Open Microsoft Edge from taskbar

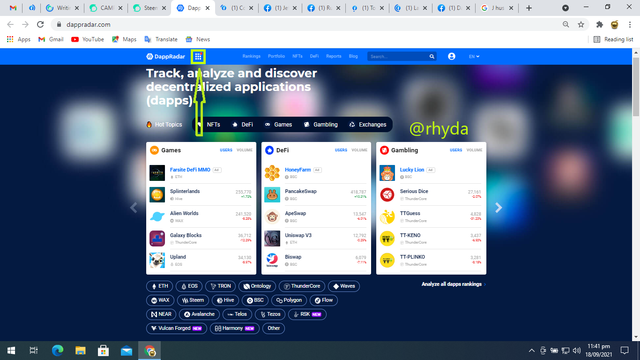(x=58, y=350)
